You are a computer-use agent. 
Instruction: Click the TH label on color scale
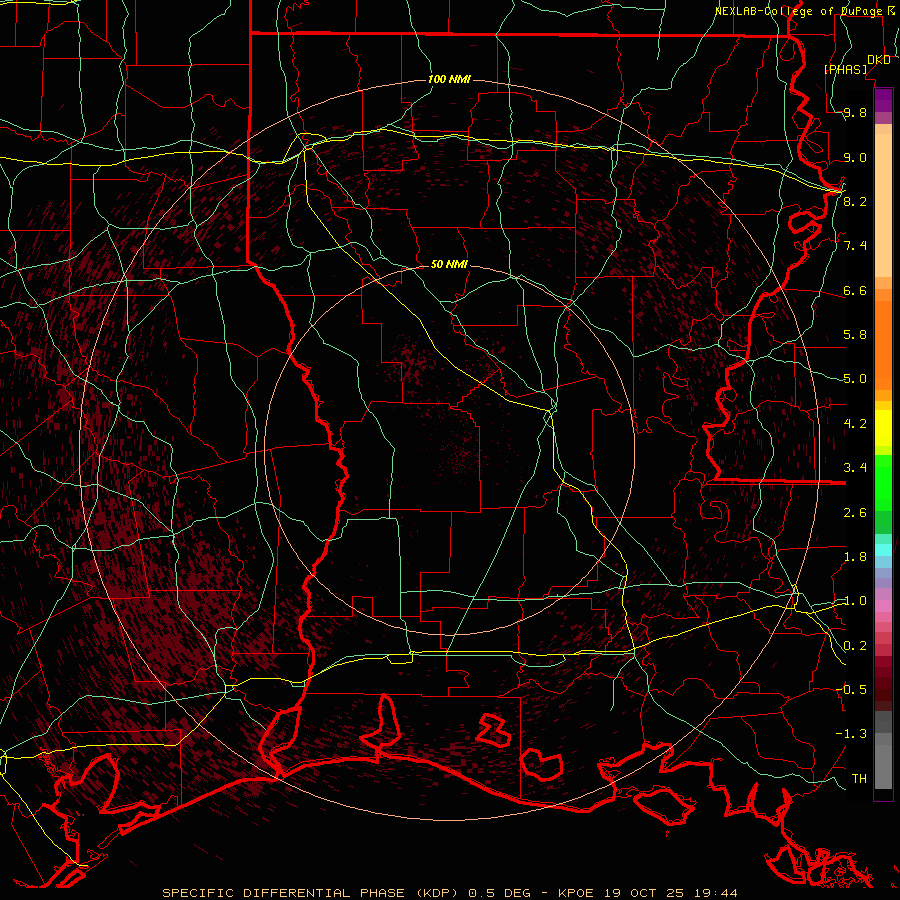(859, 779)
